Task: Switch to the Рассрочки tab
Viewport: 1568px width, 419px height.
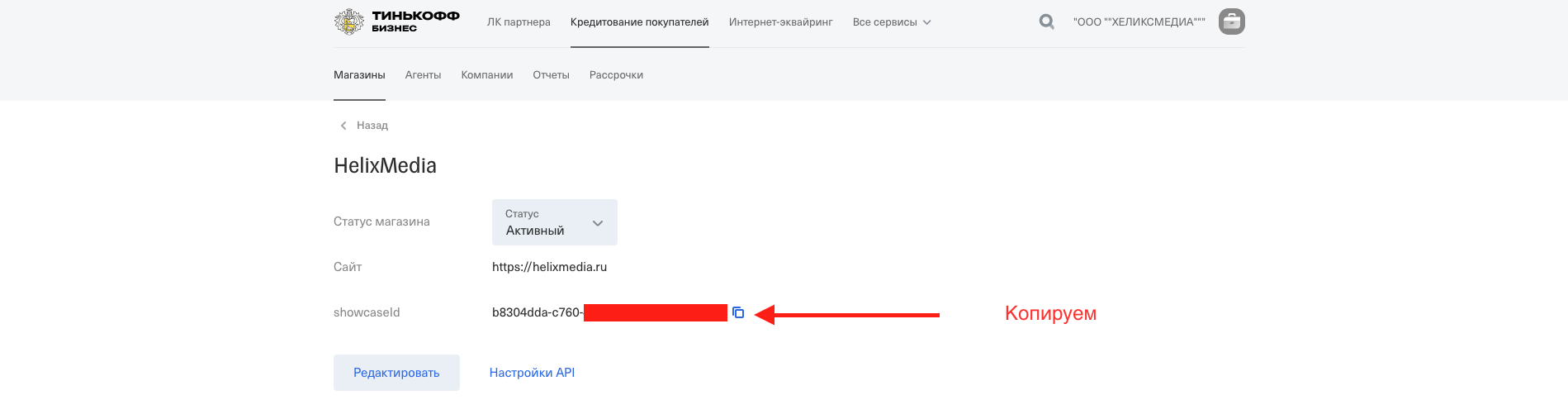Action: [x=616, y=75]
